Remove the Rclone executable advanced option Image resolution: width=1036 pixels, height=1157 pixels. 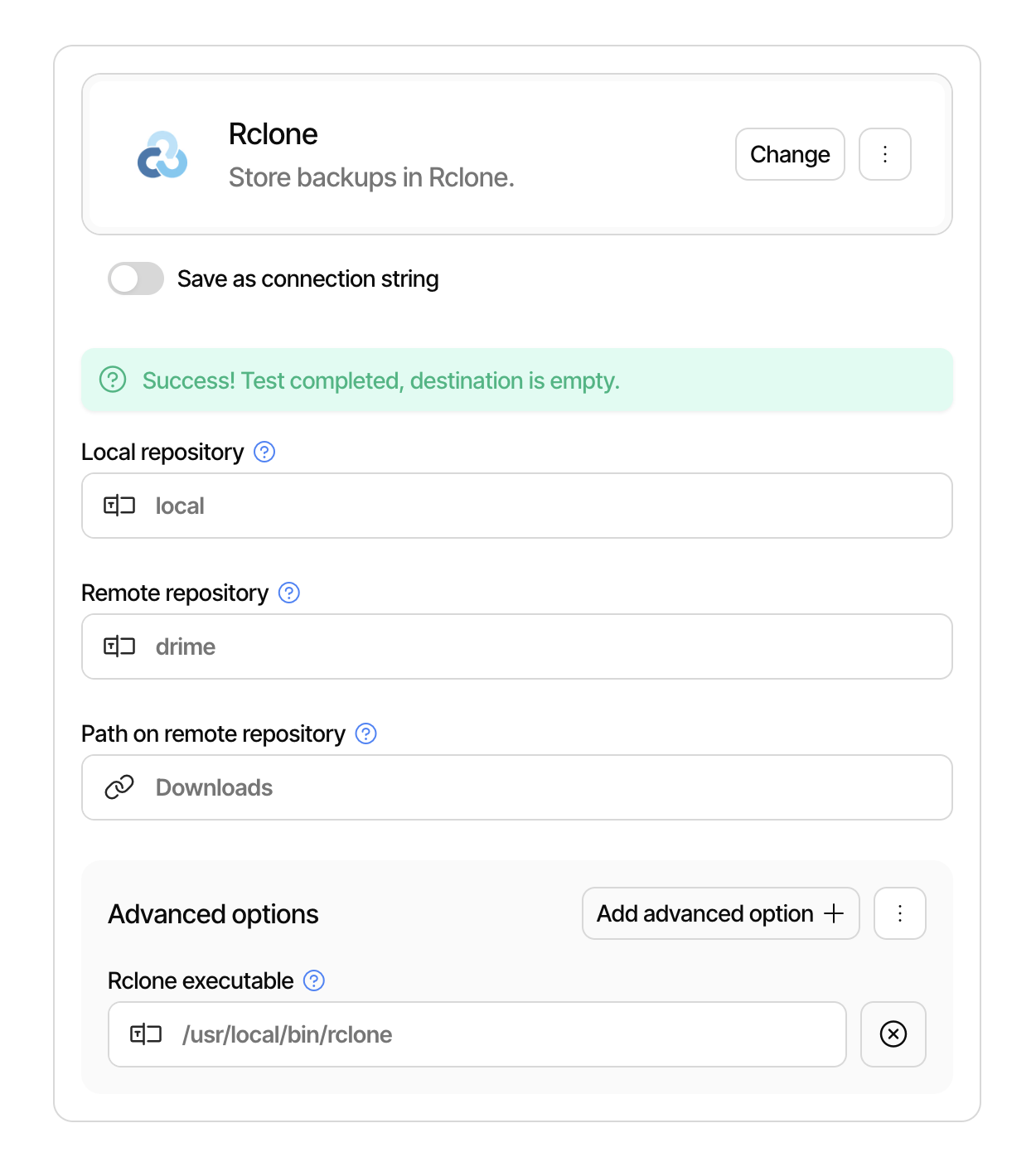893,1034
